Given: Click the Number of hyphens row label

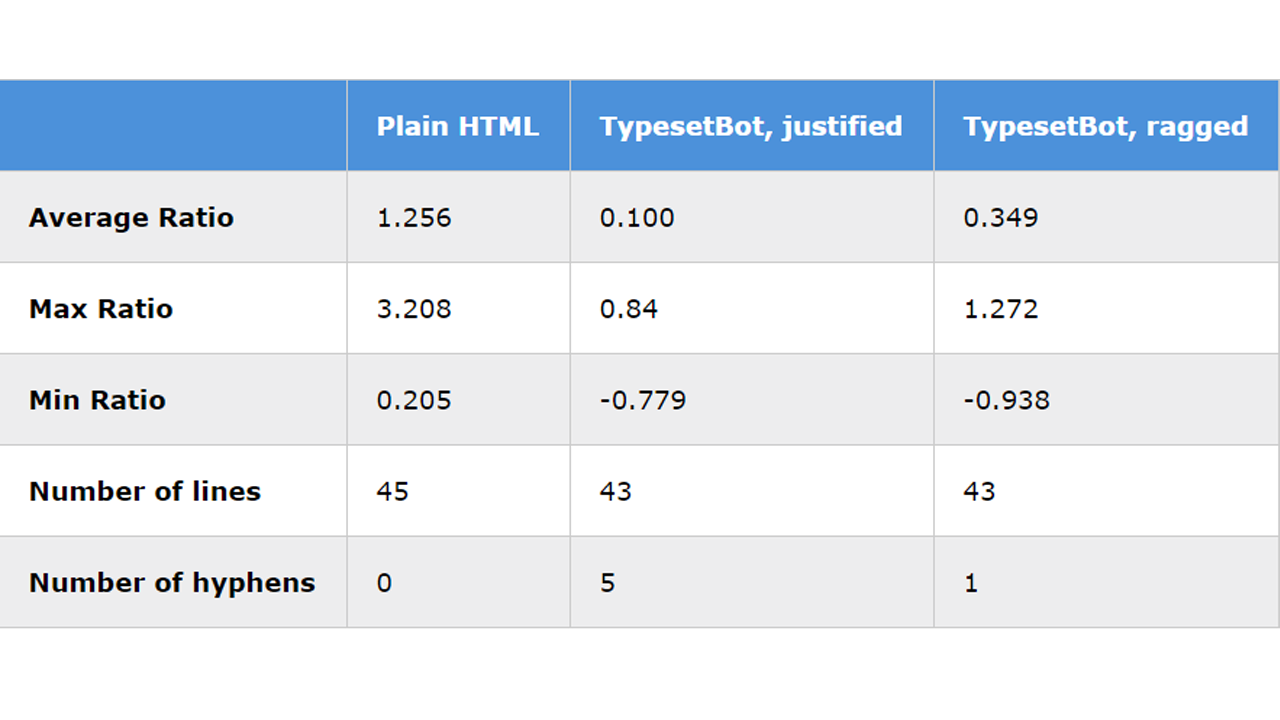Looking at the screenshot, I should point(172,582).
